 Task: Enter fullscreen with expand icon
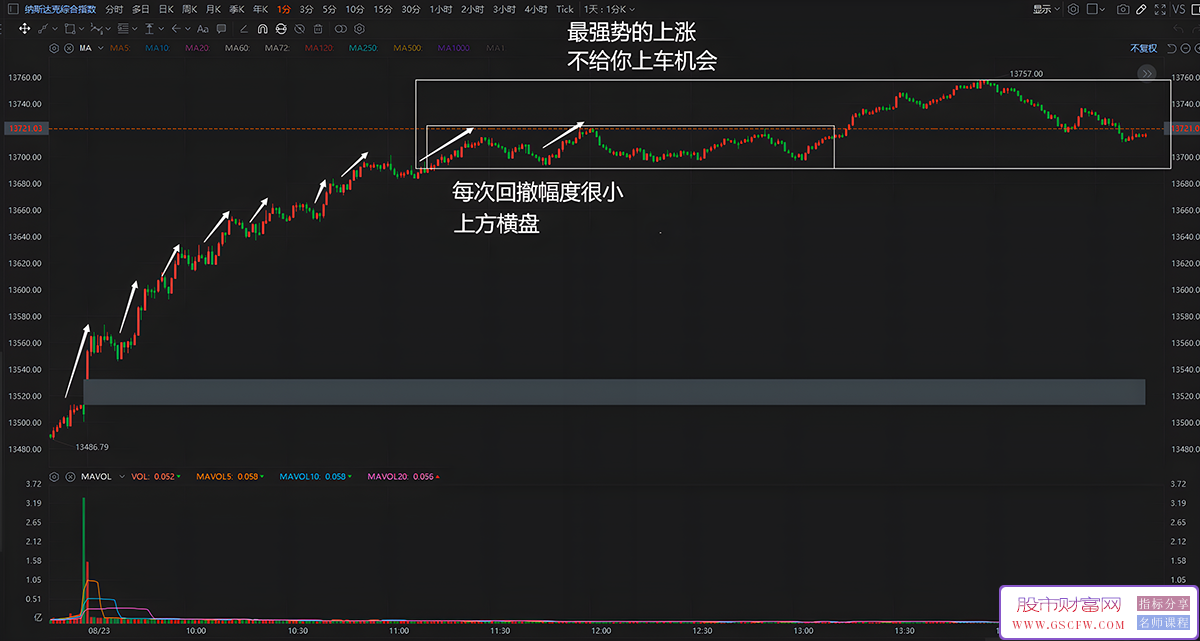(x=1160, y=9)
